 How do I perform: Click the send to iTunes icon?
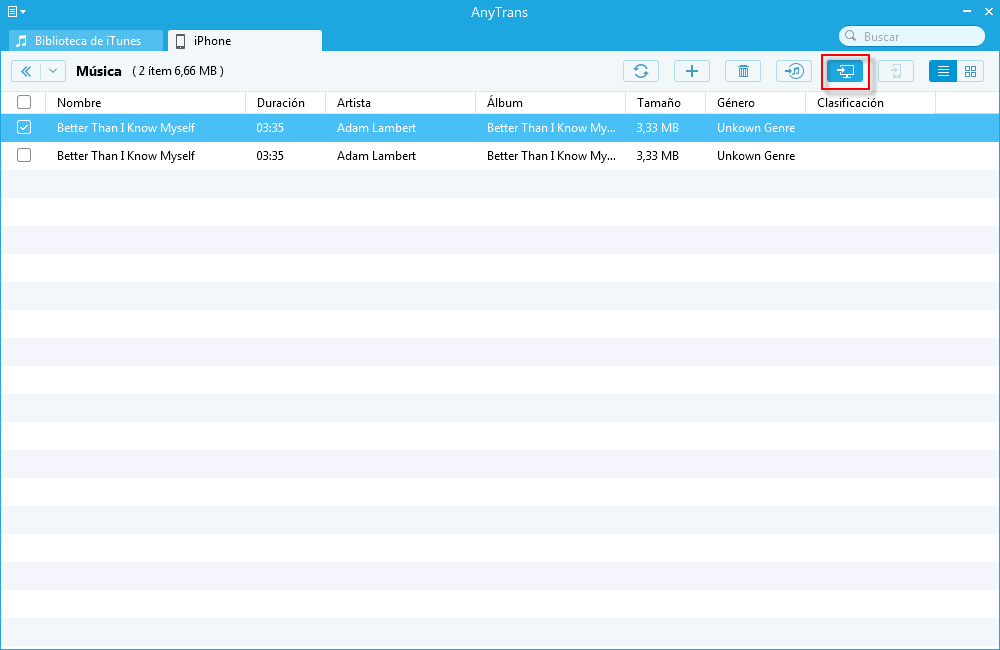(x=793, y=71)
